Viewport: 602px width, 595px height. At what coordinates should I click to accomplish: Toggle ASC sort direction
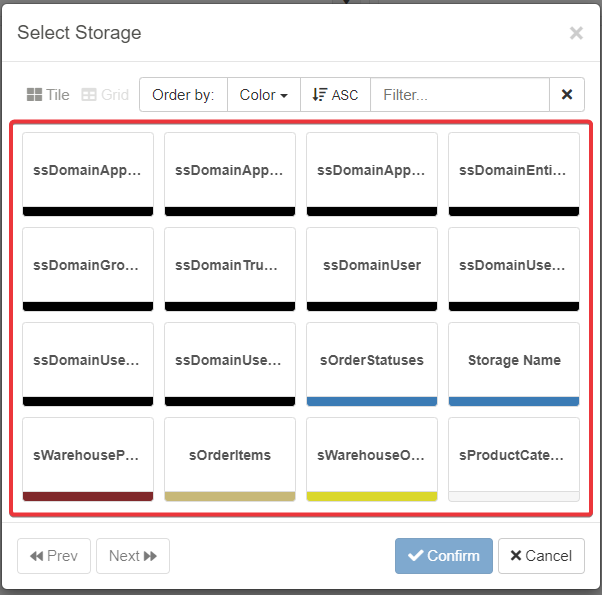(335, 95)
